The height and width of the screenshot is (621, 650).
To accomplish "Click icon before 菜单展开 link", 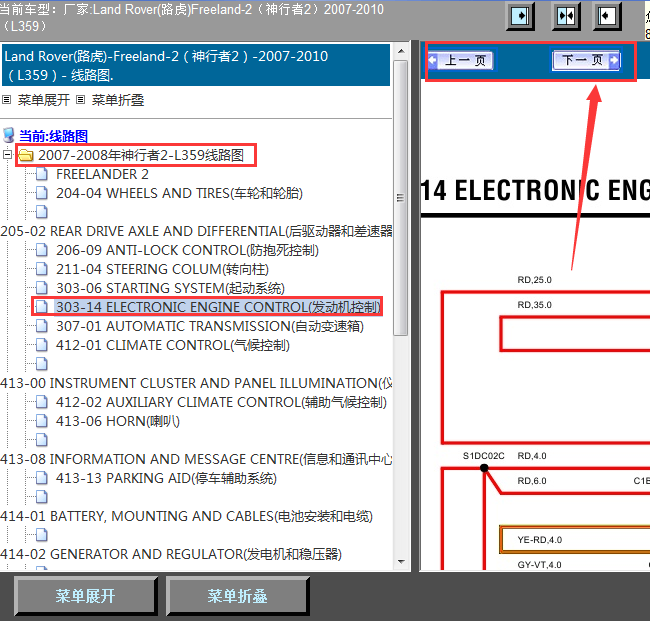I will click(7, 99).
